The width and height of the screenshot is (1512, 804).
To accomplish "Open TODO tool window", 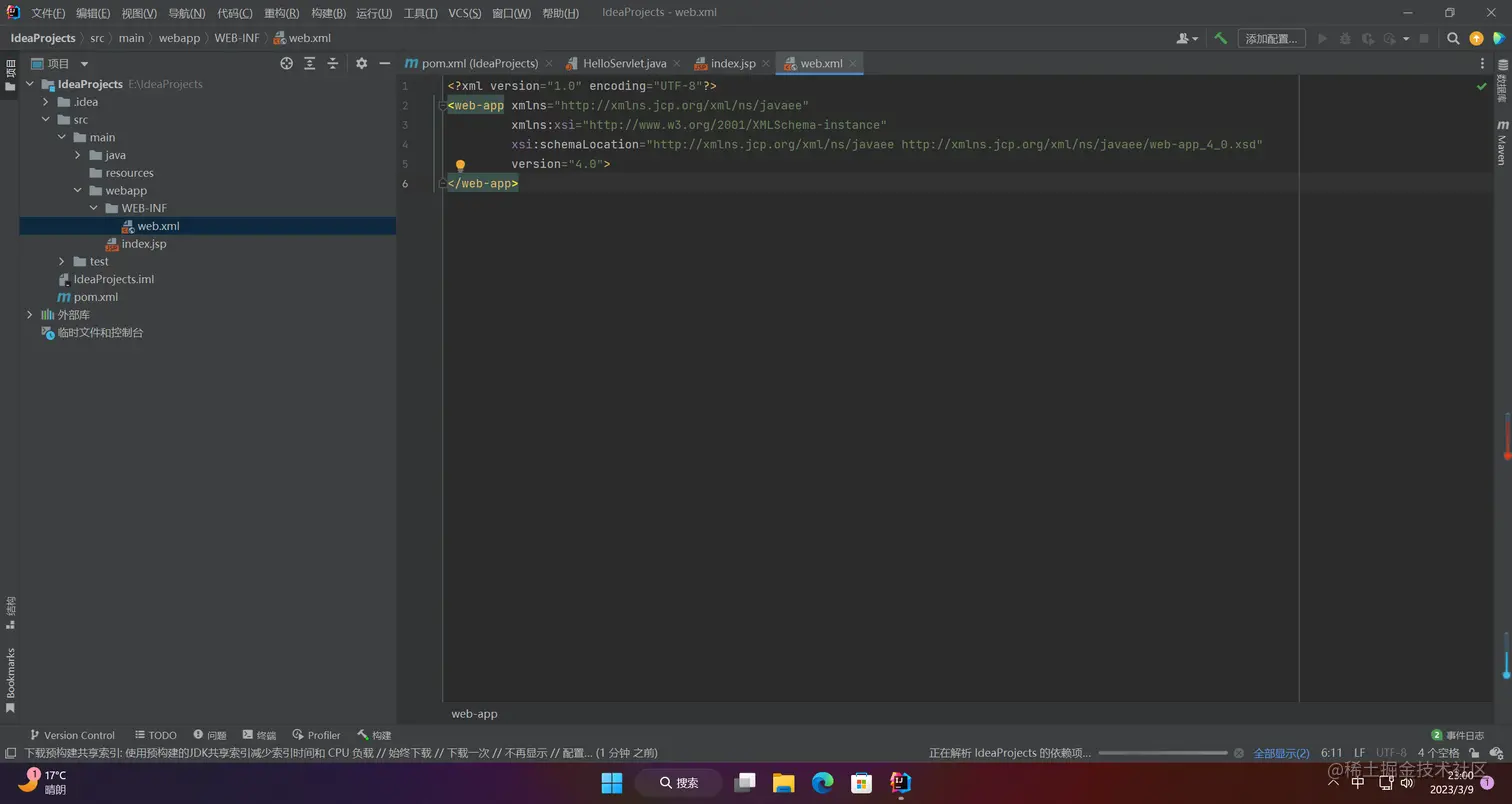I will pyautogui.click(x=155, y=735).
